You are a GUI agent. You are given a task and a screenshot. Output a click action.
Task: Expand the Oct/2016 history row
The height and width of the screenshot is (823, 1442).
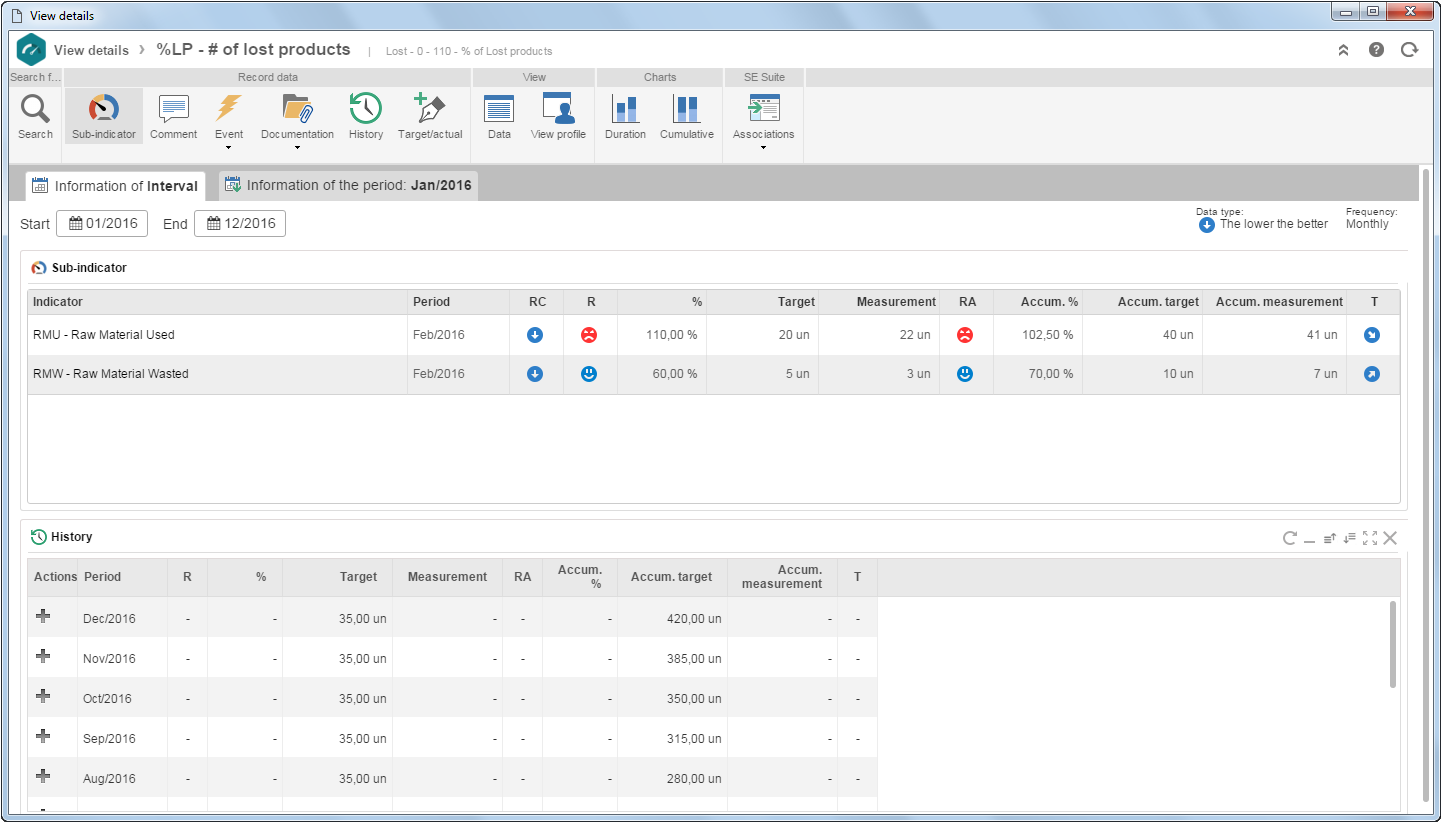point(42,696)
